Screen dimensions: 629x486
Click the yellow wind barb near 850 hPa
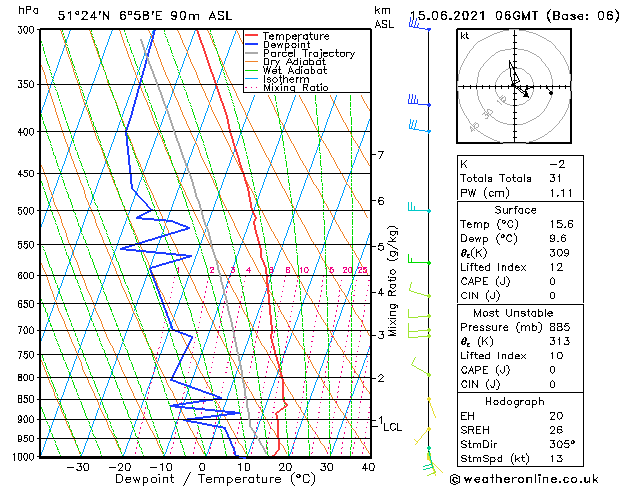(432, 408)
